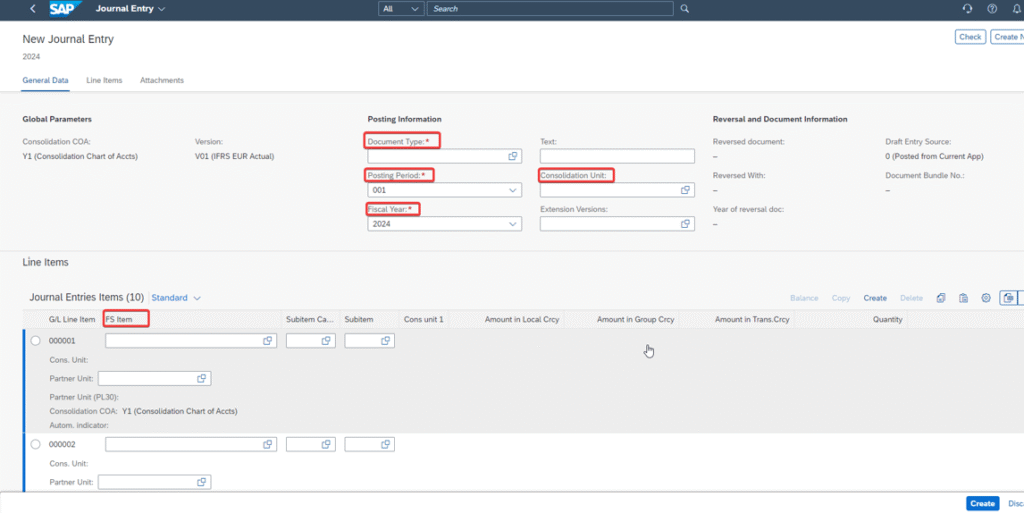The height and width of the screenshot is (513, 1024).
Task: Click the Cons unit 1 column header
Action: click(x=423, y=319)
